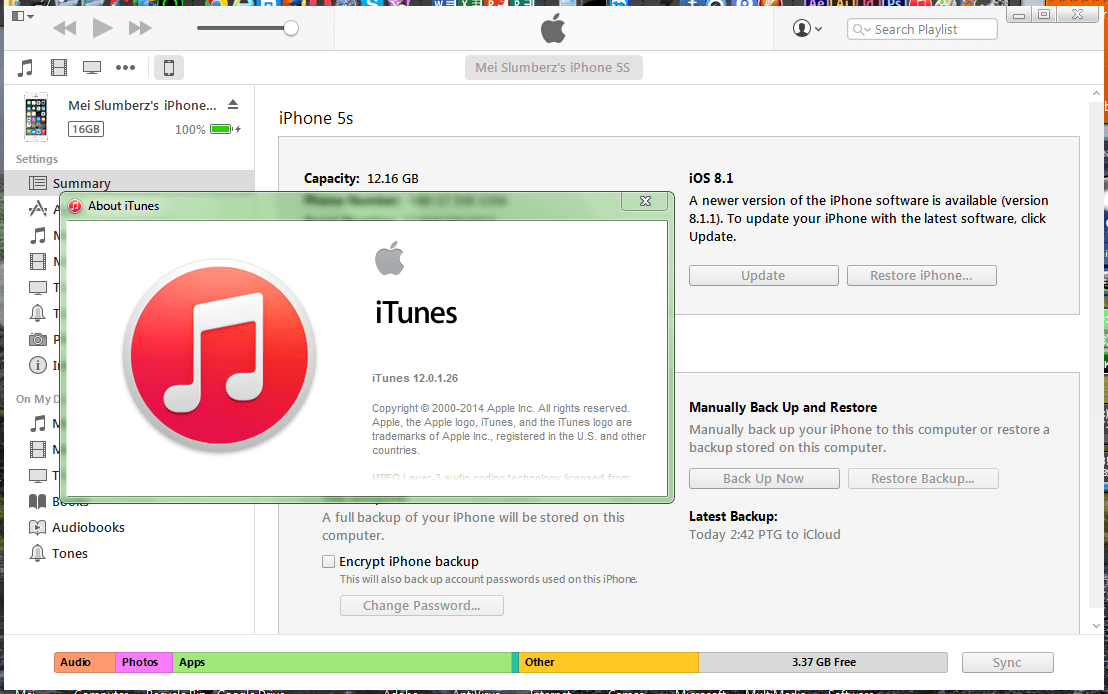Open Music settings icon under Summary
The image size is (1108, 694).
pyautogui.click(x=38, y=235)
